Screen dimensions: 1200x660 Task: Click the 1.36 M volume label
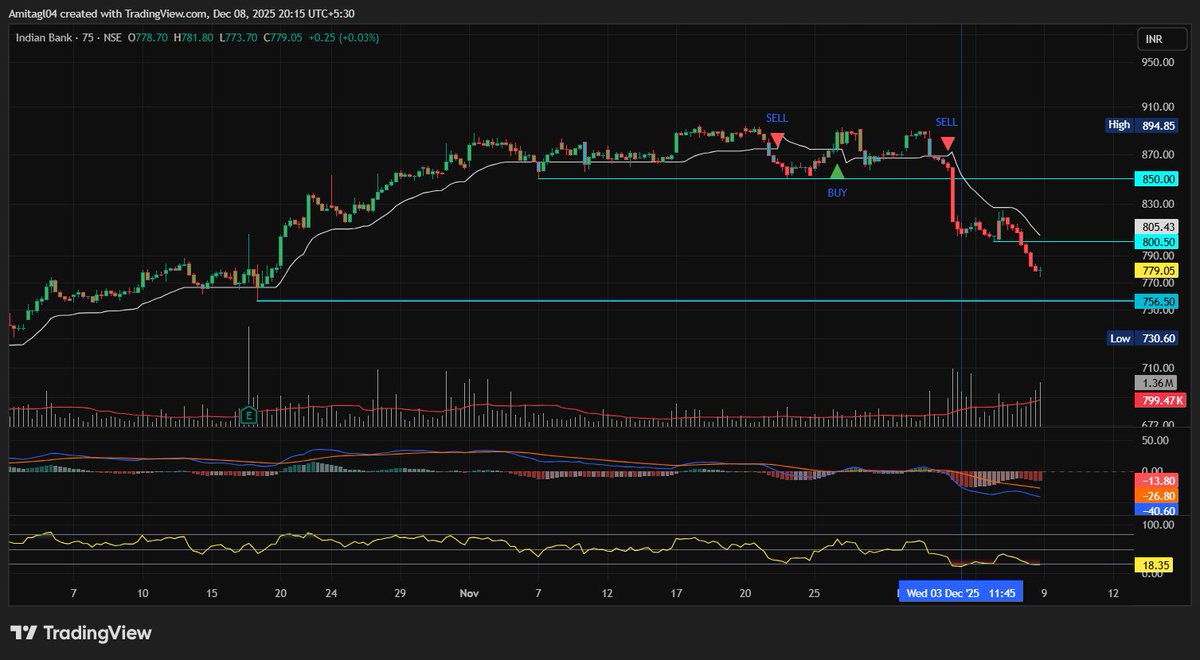point(1157,383)
